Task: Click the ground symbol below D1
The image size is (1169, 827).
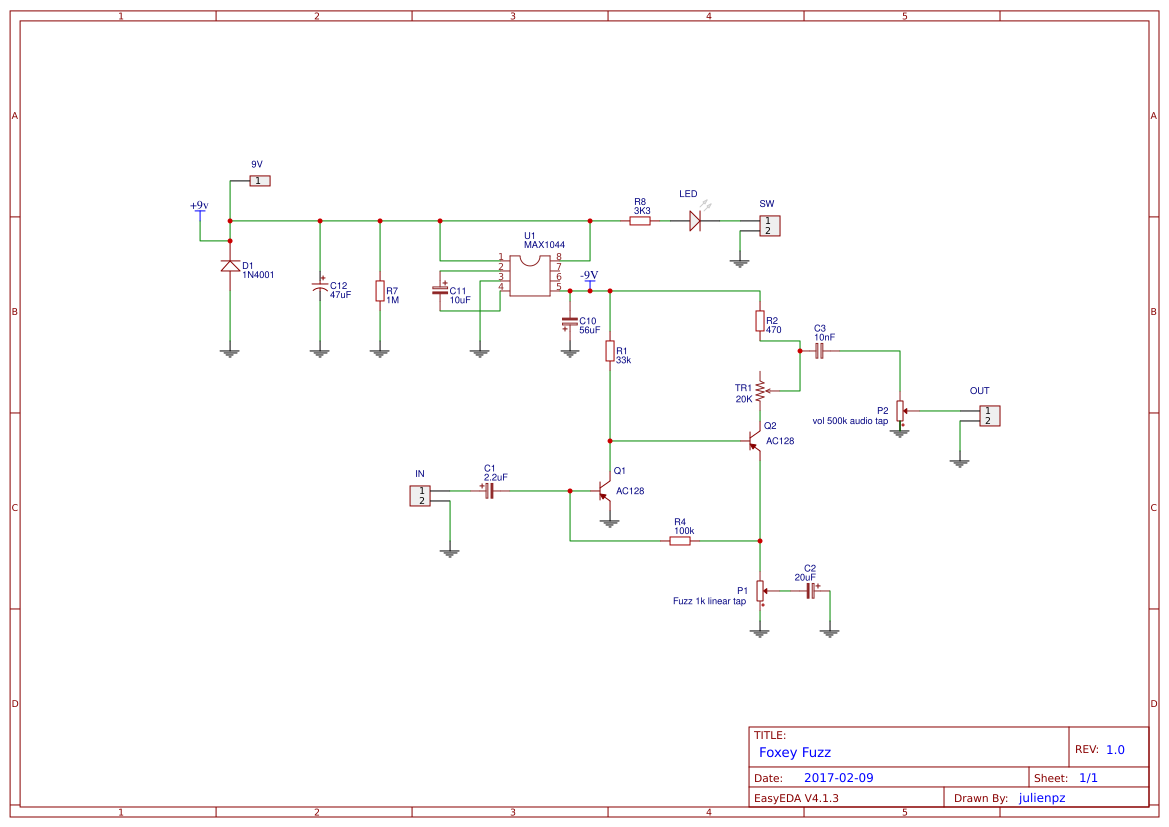Action: 230,352
